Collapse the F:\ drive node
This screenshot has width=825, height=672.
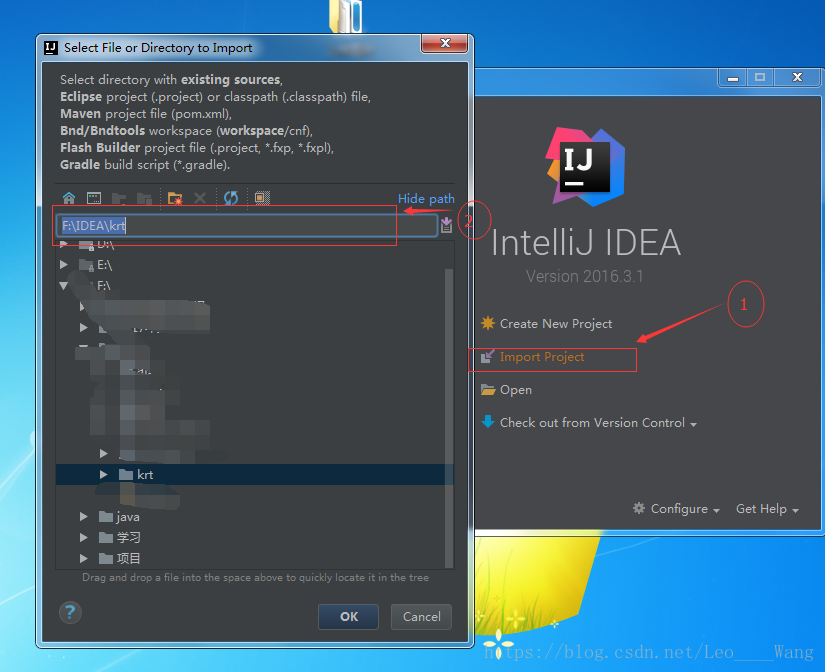pos(64,286)
